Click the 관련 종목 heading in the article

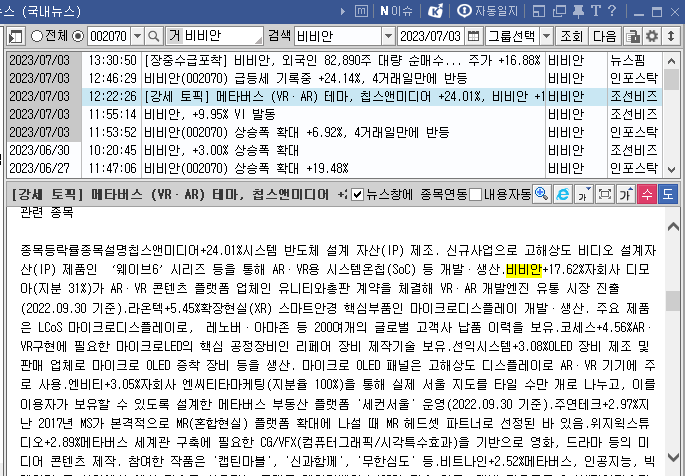pos(46,213)
